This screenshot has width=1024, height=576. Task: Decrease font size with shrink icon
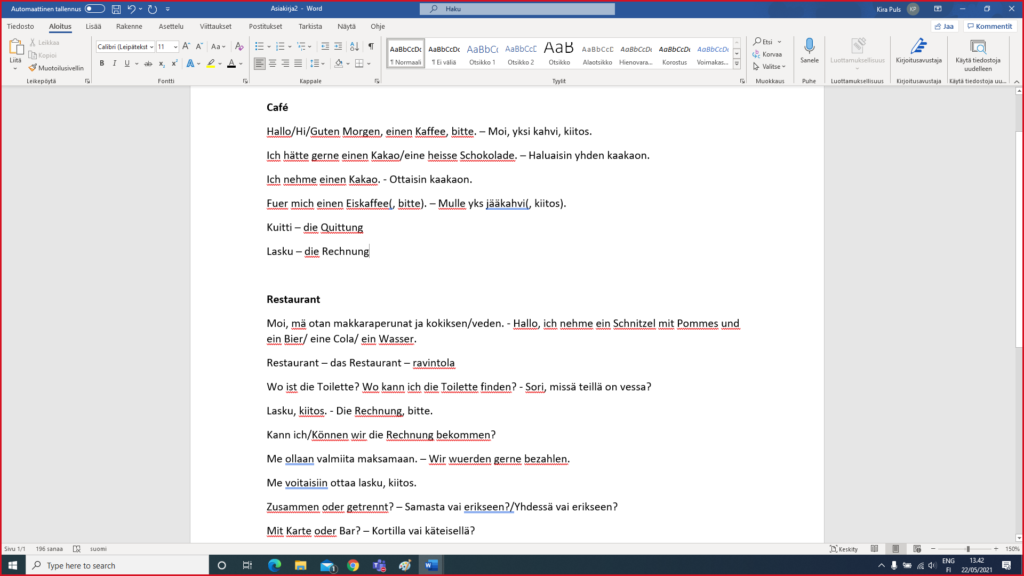click(x=199, y=47)
